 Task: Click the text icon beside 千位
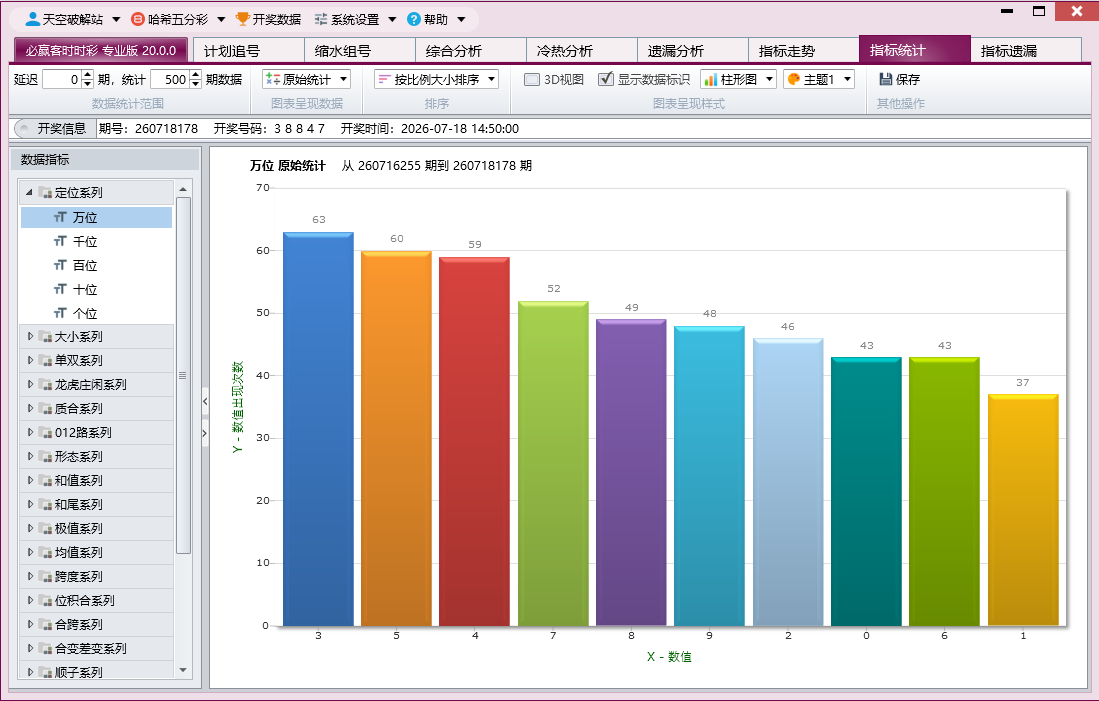[x=60, y=241]
